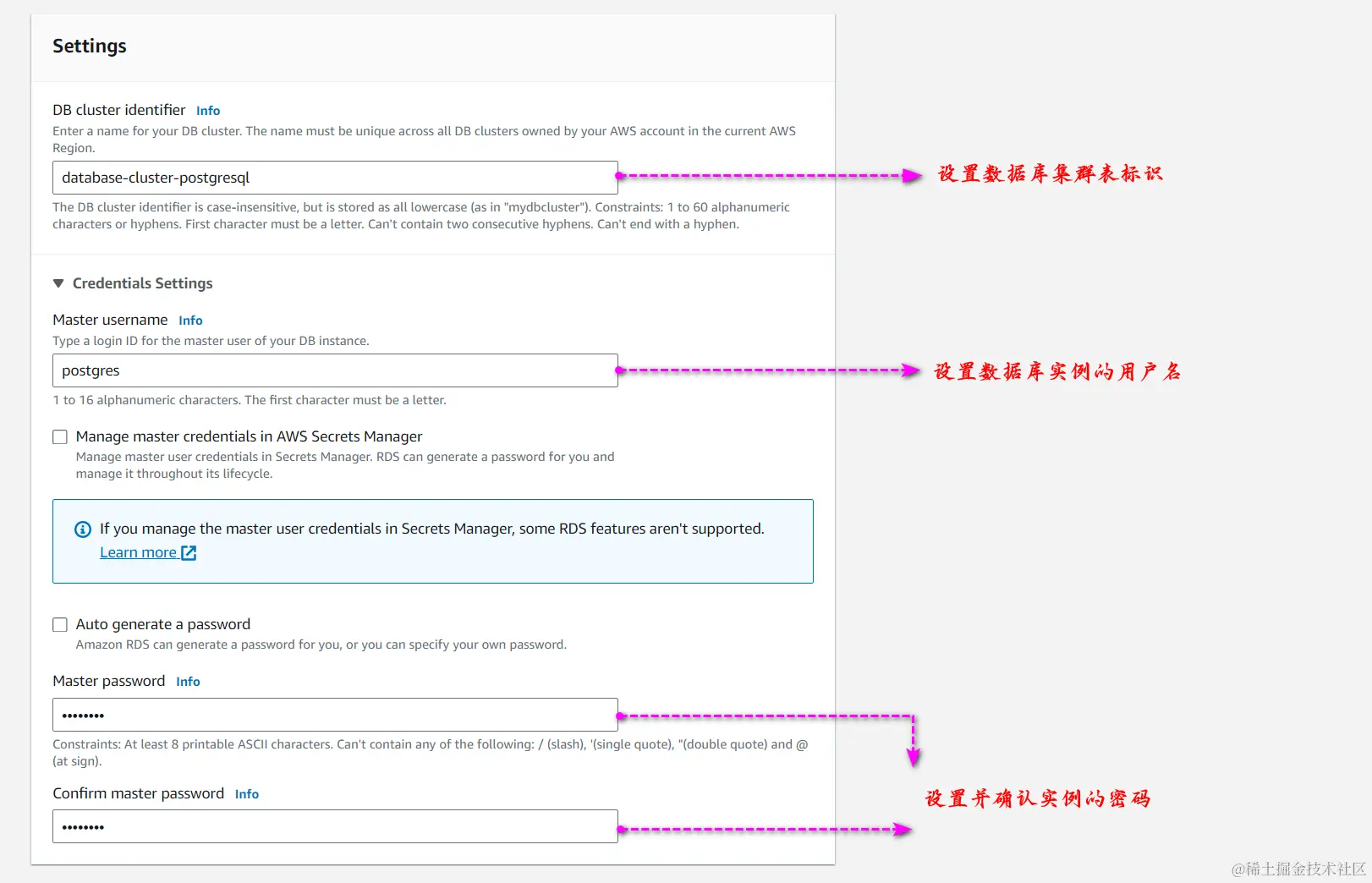Viewport: 1372px width, 883px height.
Task: Click the Settings panel heading
Action: 90,47
